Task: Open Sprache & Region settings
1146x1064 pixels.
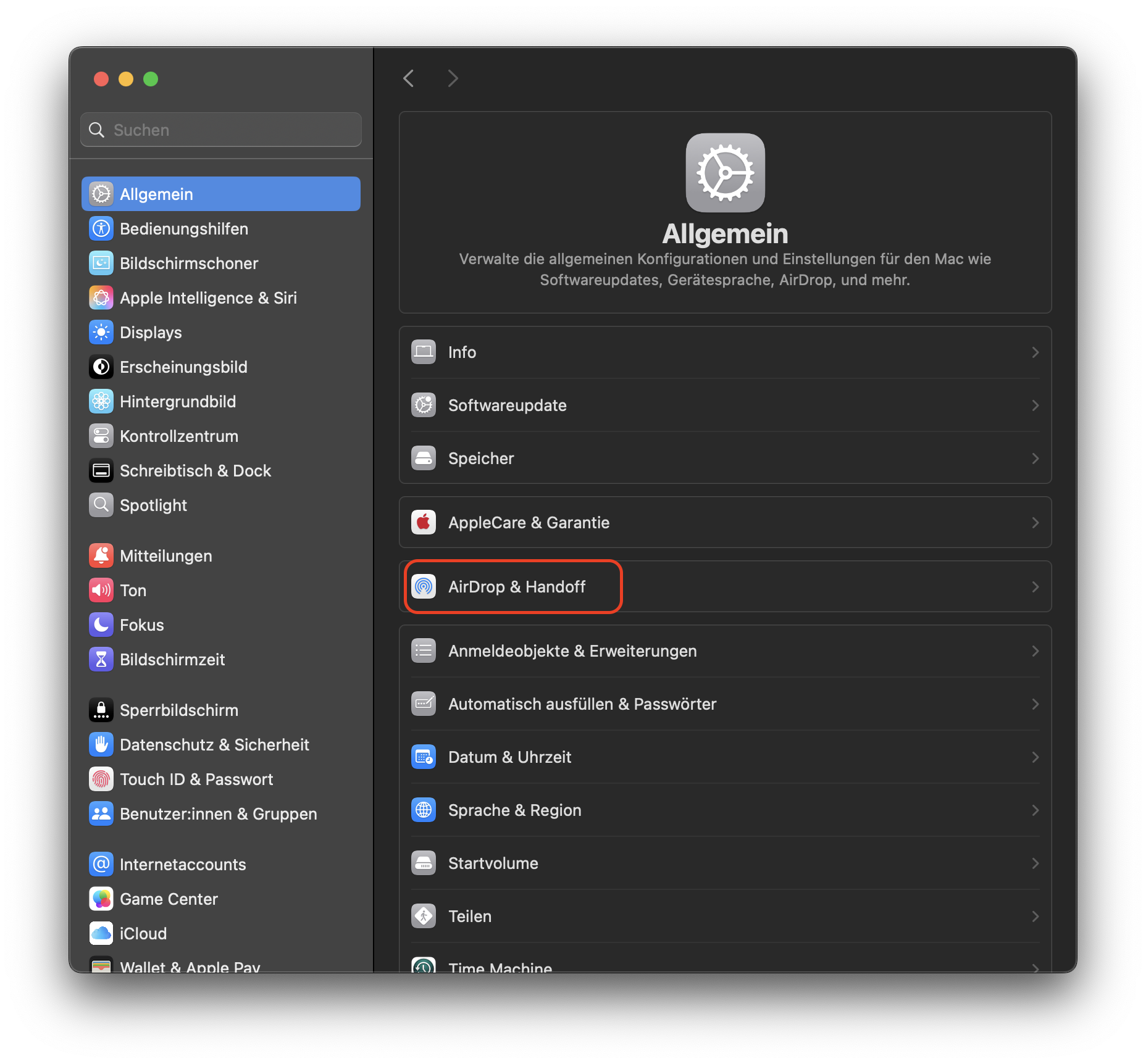Action: (515, 810)
